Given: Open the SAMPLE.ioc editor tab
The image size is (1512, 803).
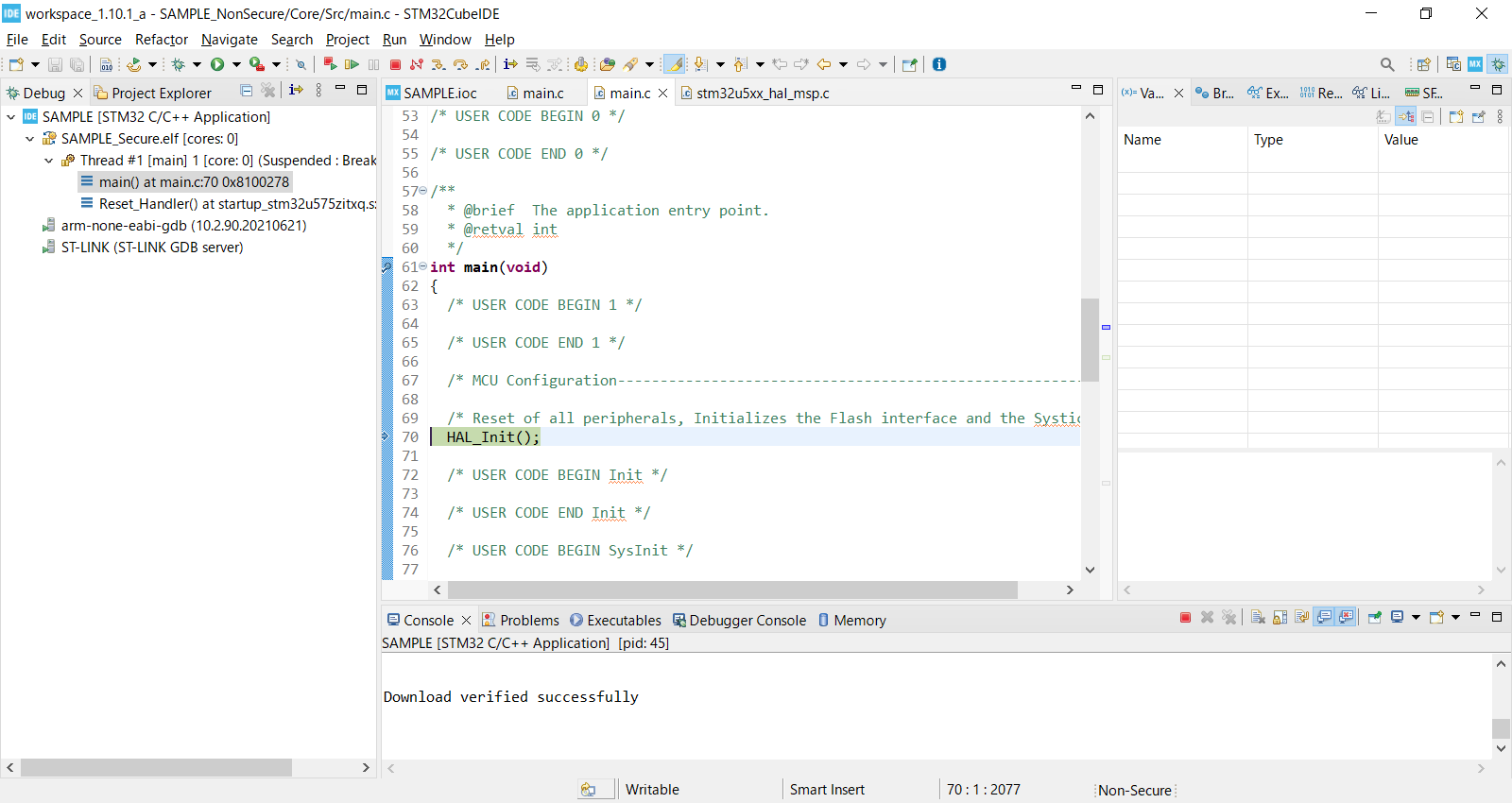Looking at the screenshot, I should 439,94.
